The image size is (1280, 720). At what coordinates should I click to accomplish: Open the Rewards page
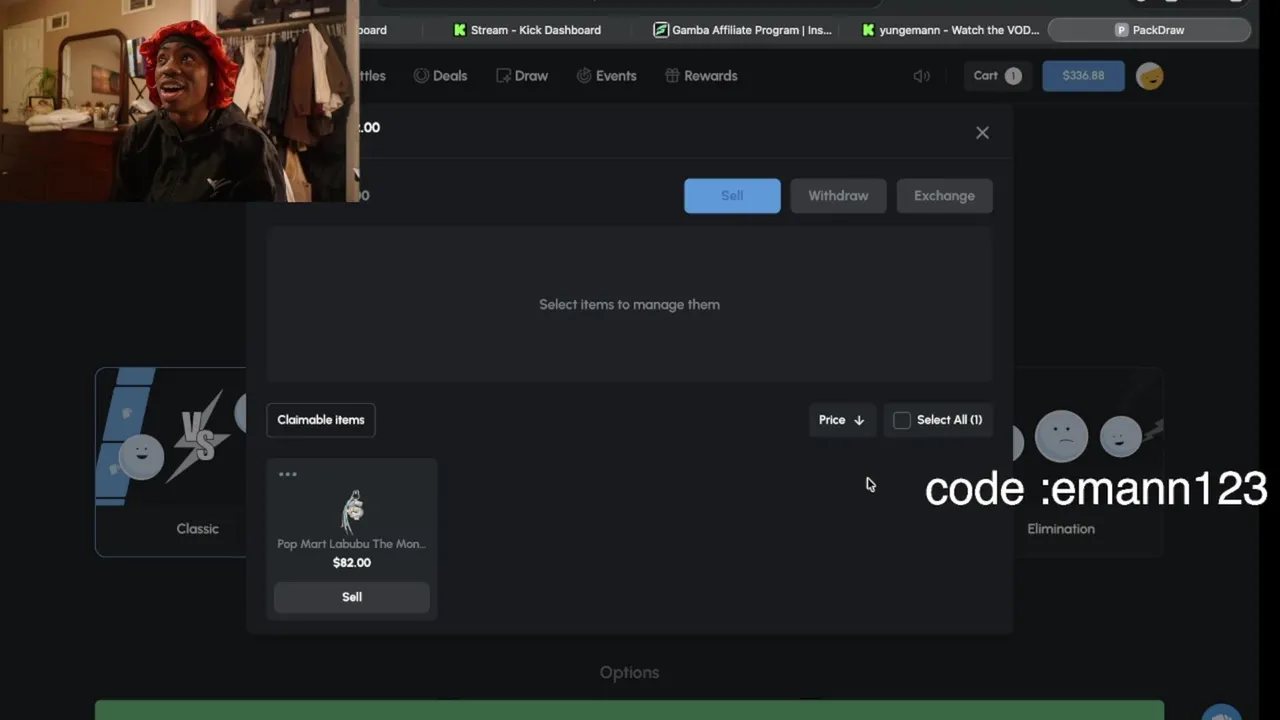pyautogui.click(x=701, y=76)
